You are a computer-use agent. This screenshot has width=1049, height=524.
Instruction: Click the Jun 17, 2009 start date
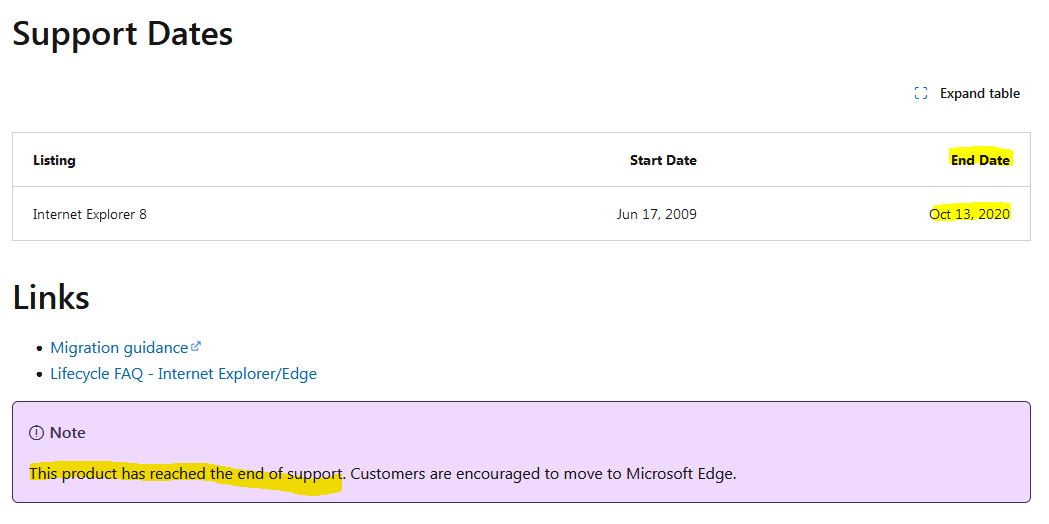657,214
